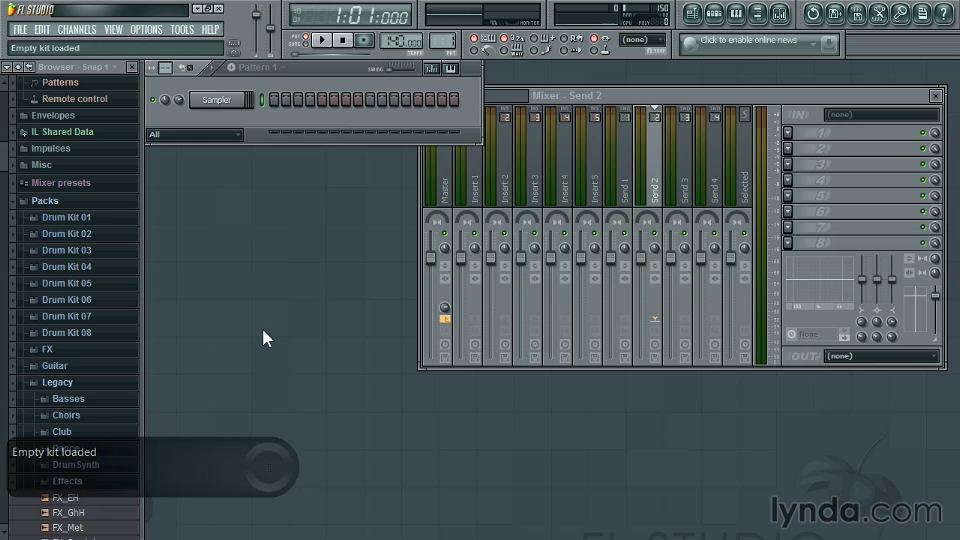
Task: Click the playlist icon in top toolbar
Action: 692,13
